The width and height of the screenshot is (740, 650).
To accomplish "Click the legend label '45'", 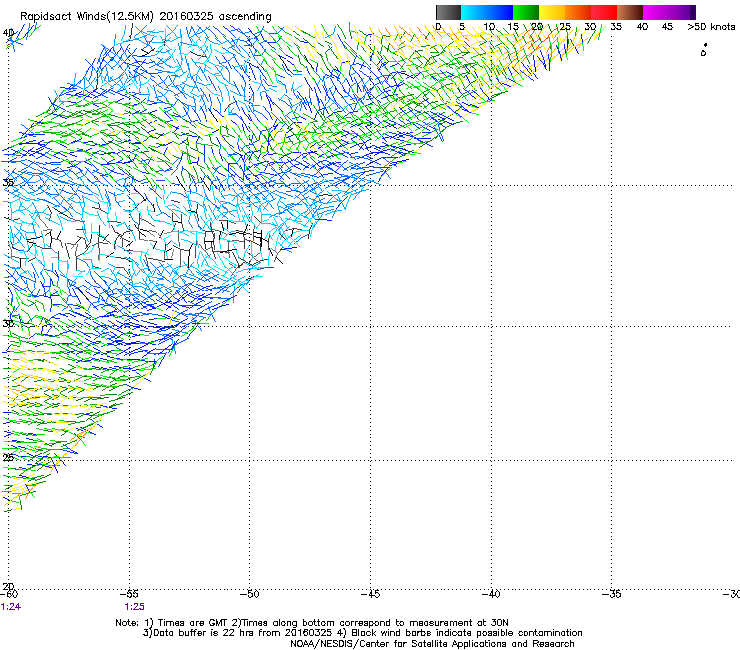I will click(667, 27).
